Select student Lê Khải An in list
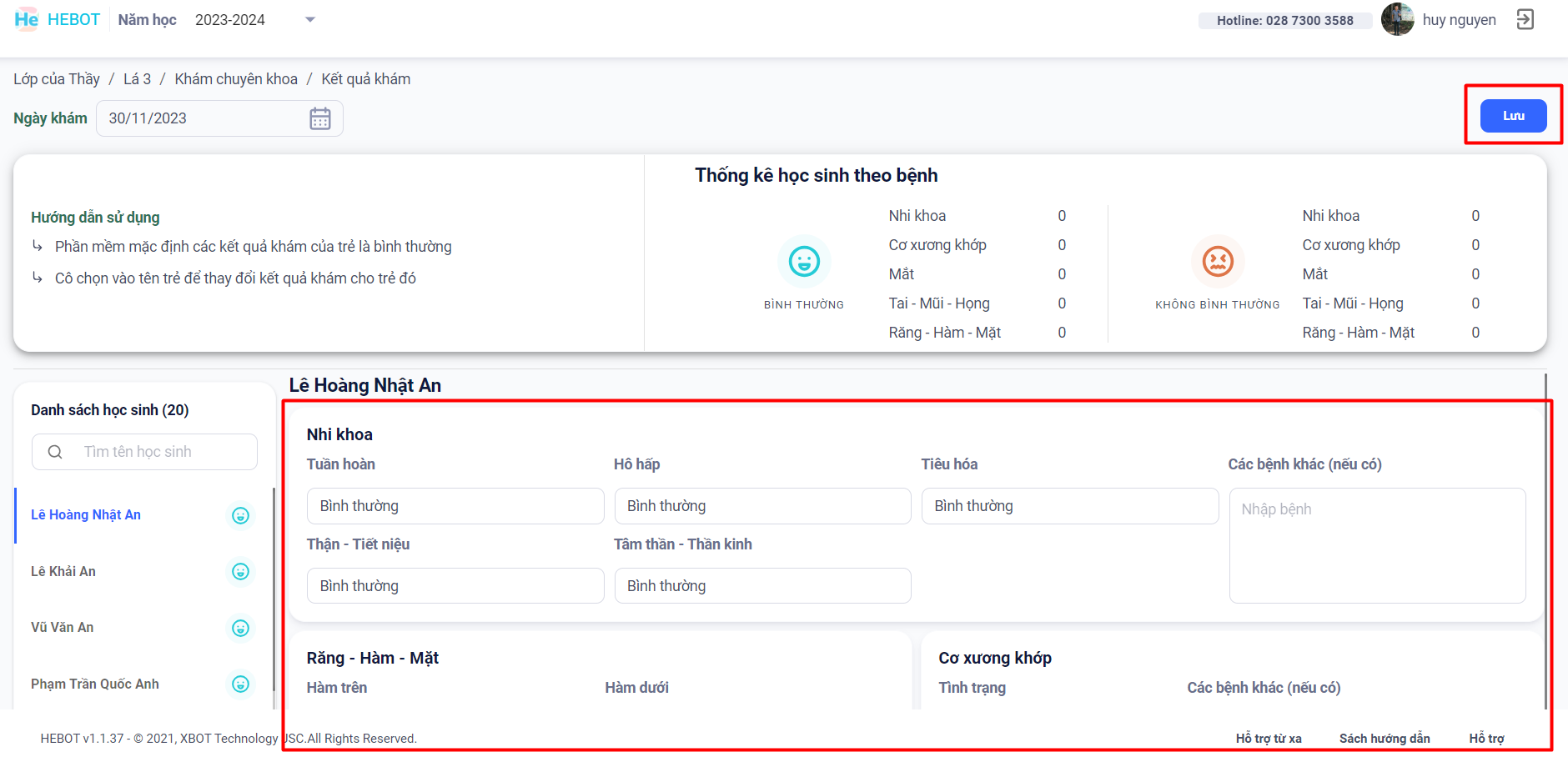The image size is (1568, 757). [x=63, y=572]
